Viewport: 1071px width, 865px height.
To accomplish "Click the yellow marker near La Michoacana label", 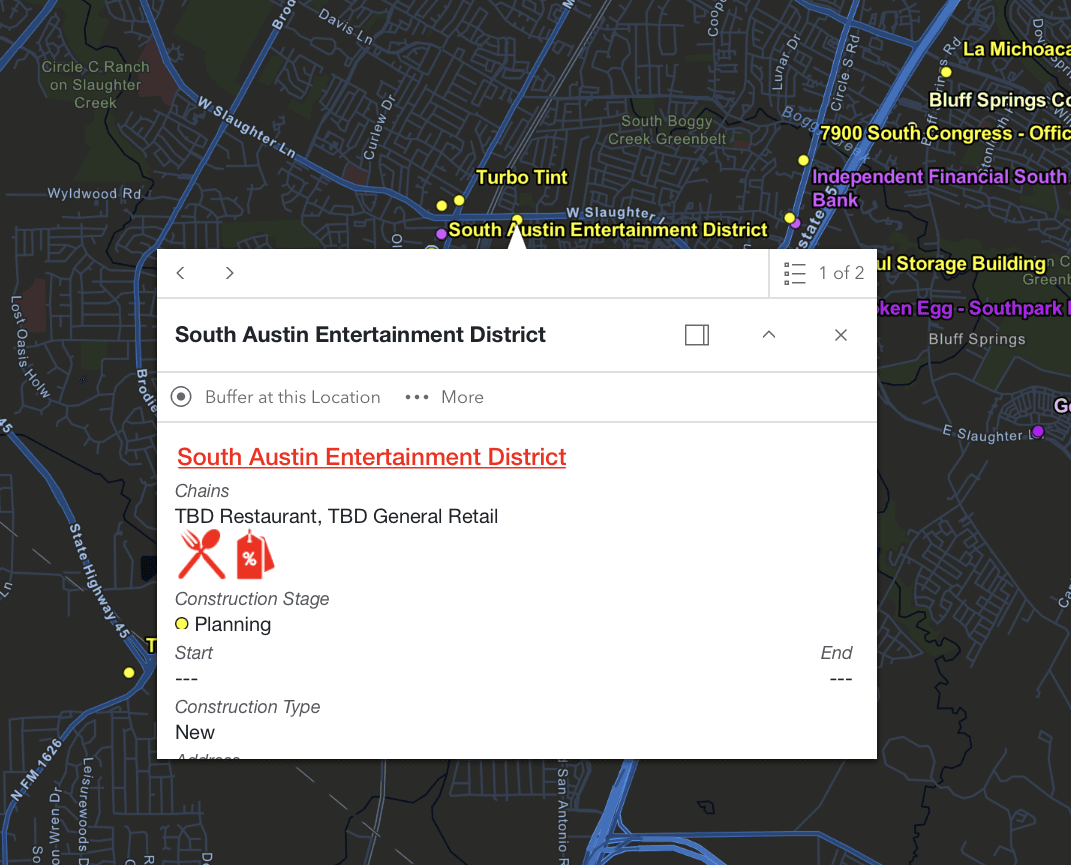I will 946,72.
